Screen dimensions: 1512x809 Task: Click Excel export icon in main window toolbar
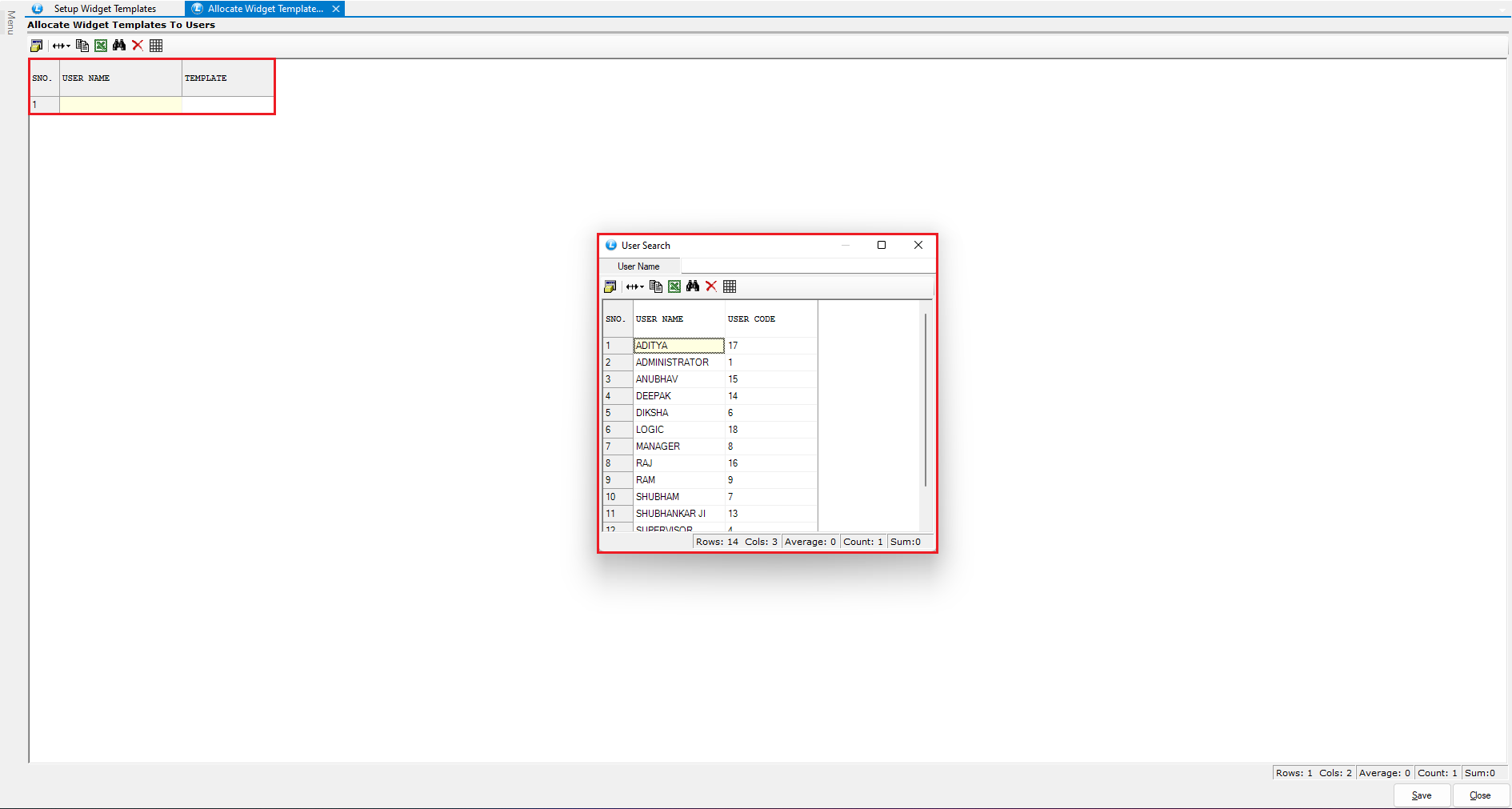pyautogui.click(x=101, y=46)
